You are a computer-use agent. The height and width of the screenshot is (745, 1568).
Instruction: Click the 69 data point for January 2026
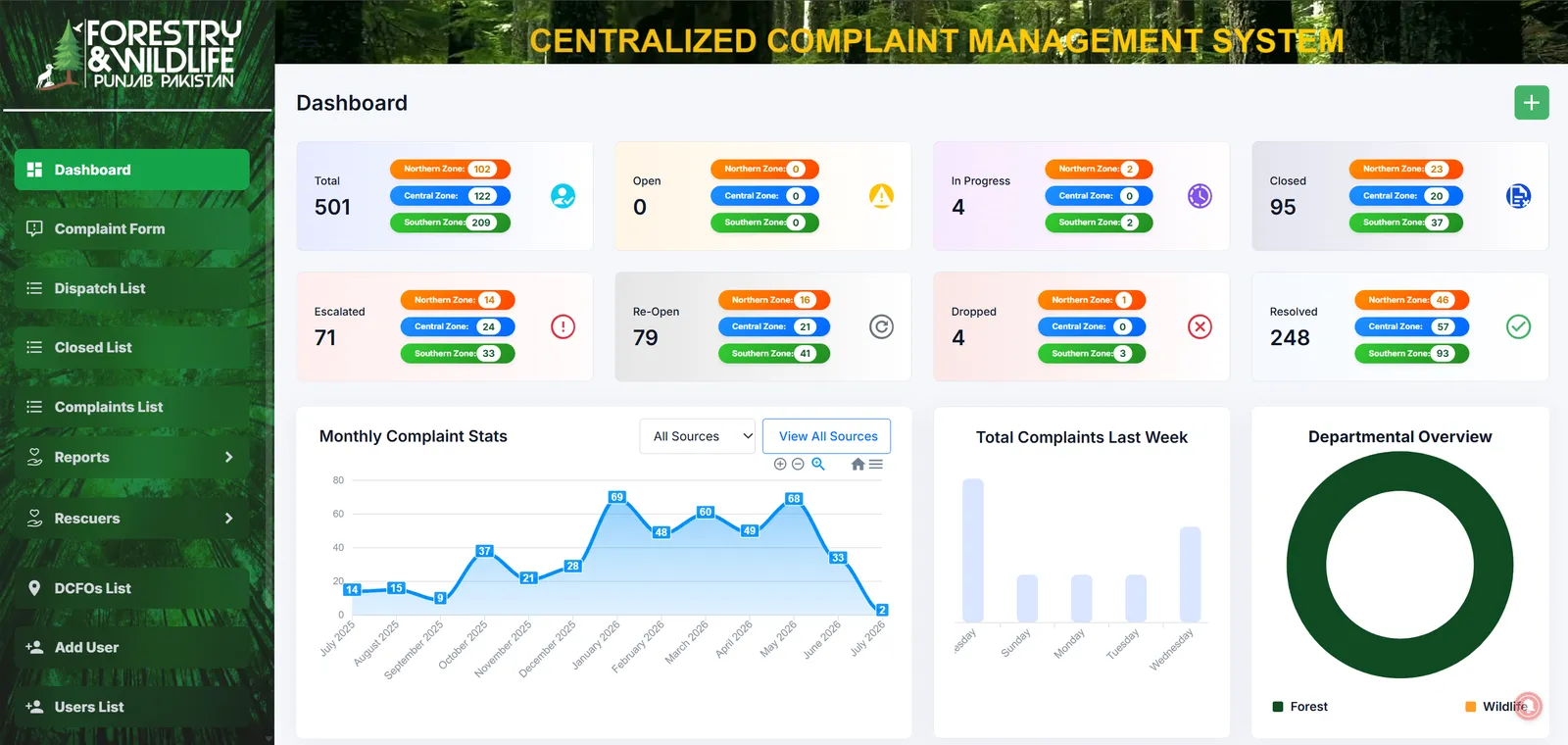coord(616,497)
